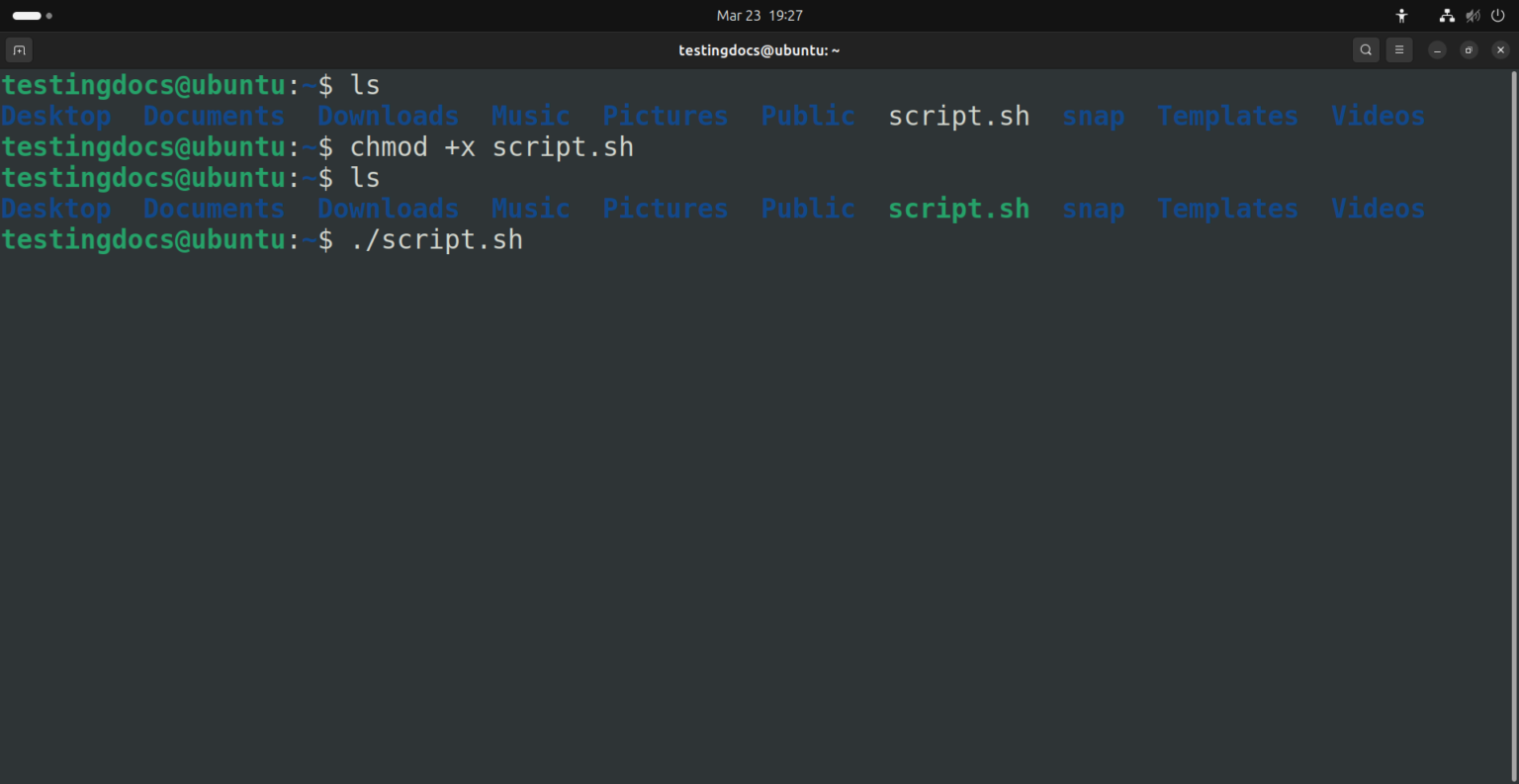The width and height of the screenshot is (1519, 784).
Task: Close the terminal window
Action: tap(1500, 50)
